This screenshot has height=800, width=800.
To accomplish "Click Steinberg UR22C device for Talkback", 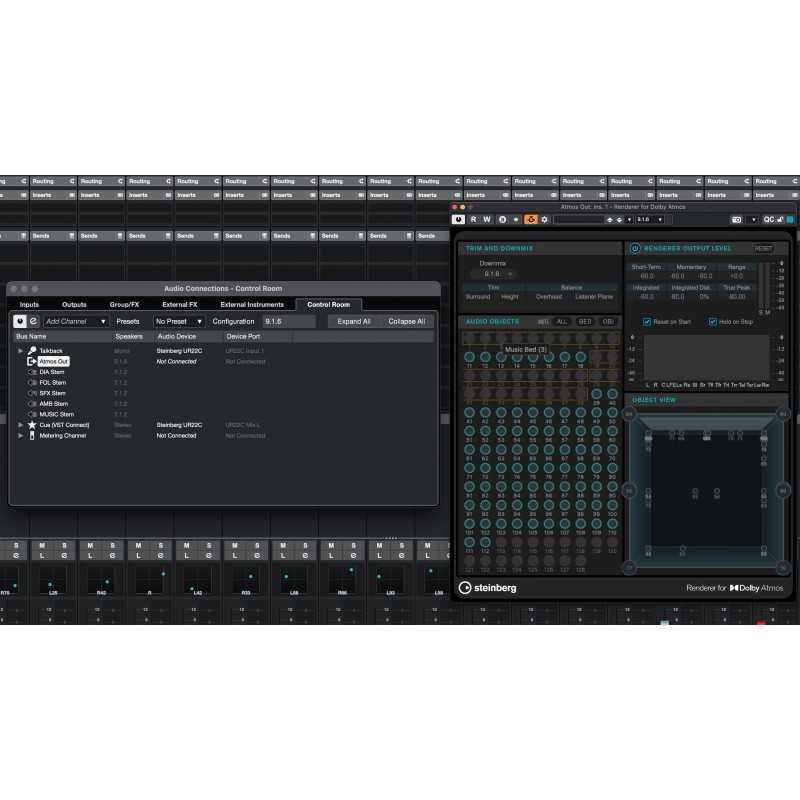I will (x=179, y=351).
